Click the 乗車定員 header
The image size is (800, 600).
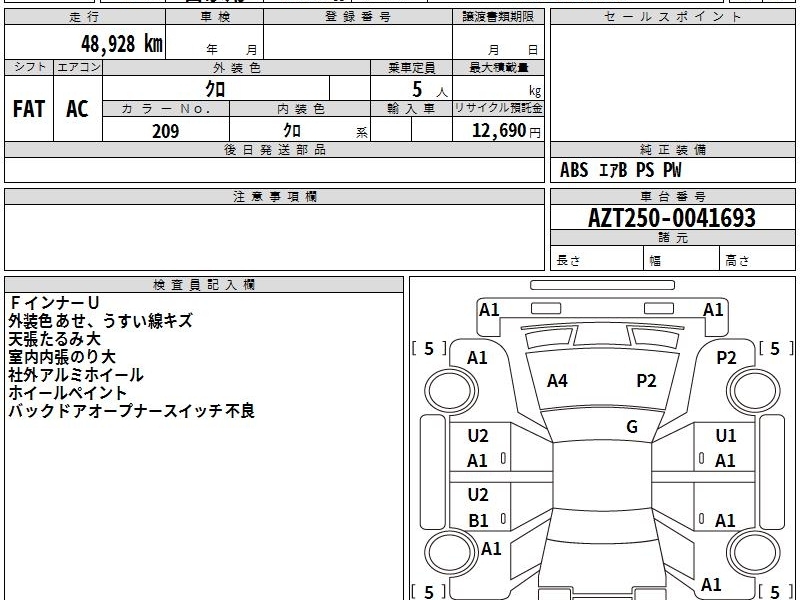412,68
